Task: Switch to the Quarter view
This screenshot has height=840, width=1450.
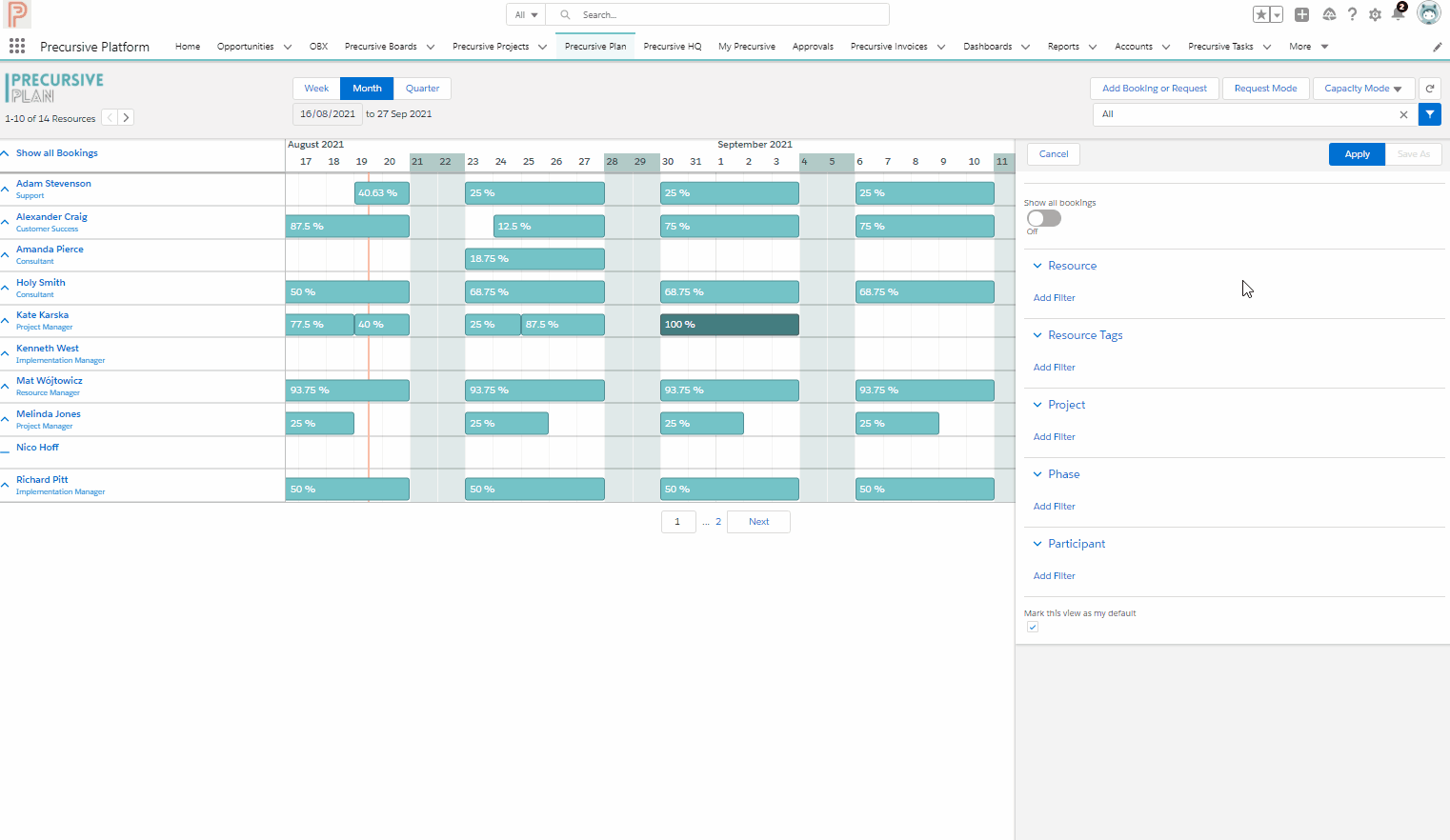Action: point(422,89)
